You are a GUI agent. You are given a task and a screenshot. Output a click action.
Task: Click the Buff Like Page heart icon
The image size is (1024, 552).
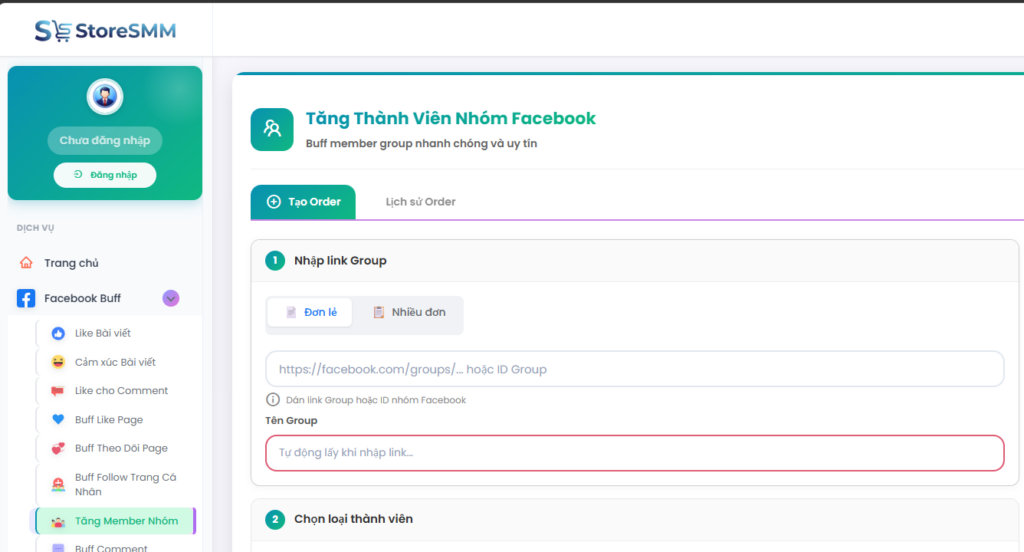click(58, 420)
